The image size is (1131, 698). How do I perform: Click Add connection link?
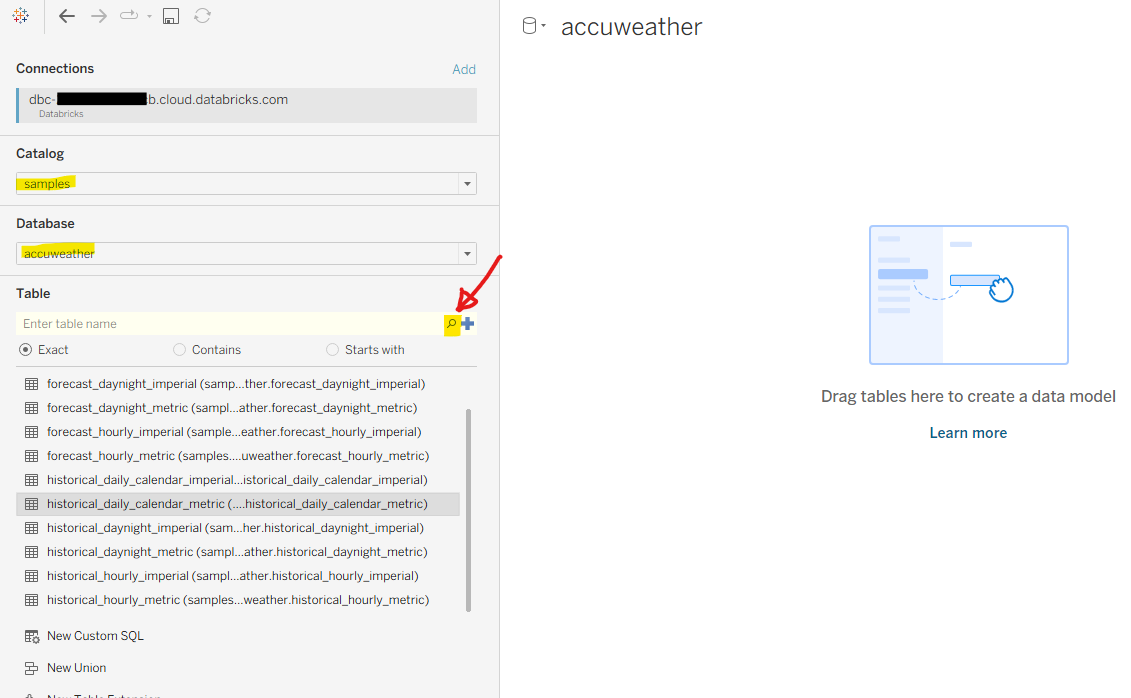tap(464, 69)
